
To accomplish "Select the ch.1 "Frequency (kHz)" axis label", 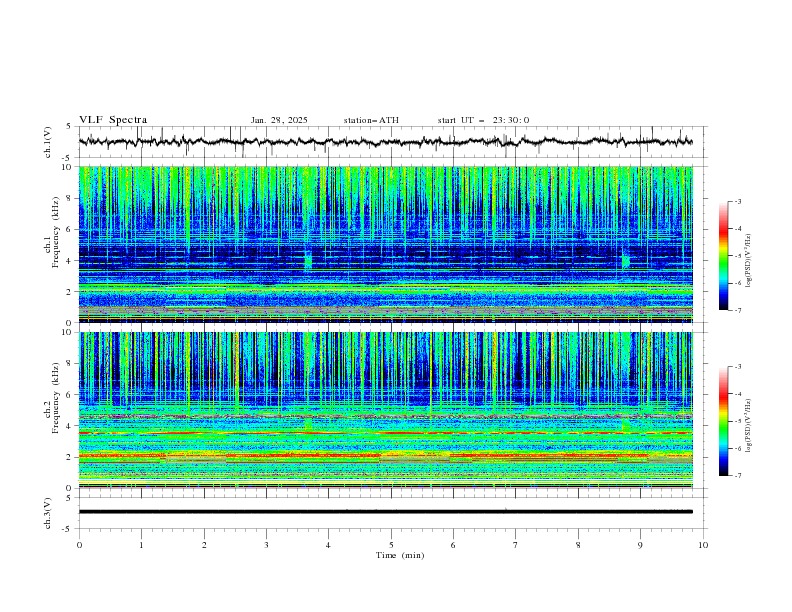I will (56, 232).
